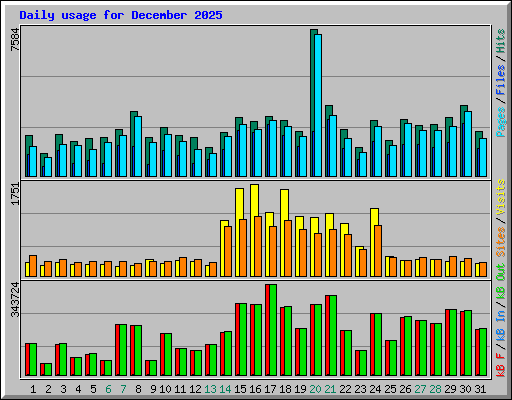512x400 pixels.
Task: Click day label 19 on the x-axis
Action: point(300,389)
